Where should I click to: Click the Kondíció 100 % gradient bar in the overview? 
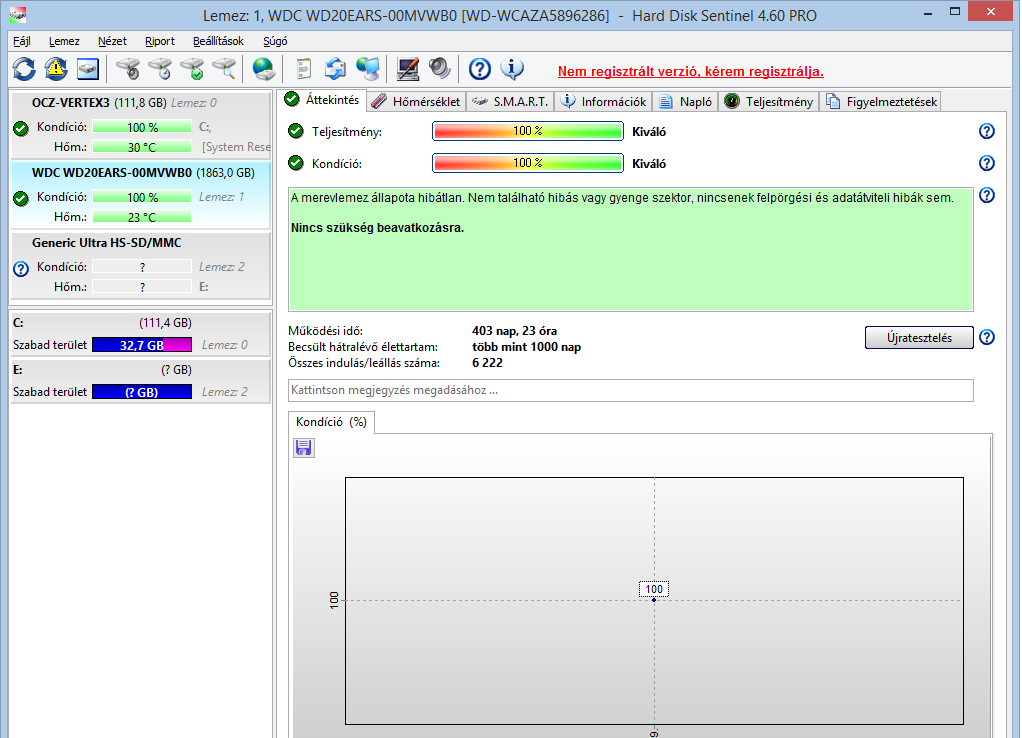[528, 163]
